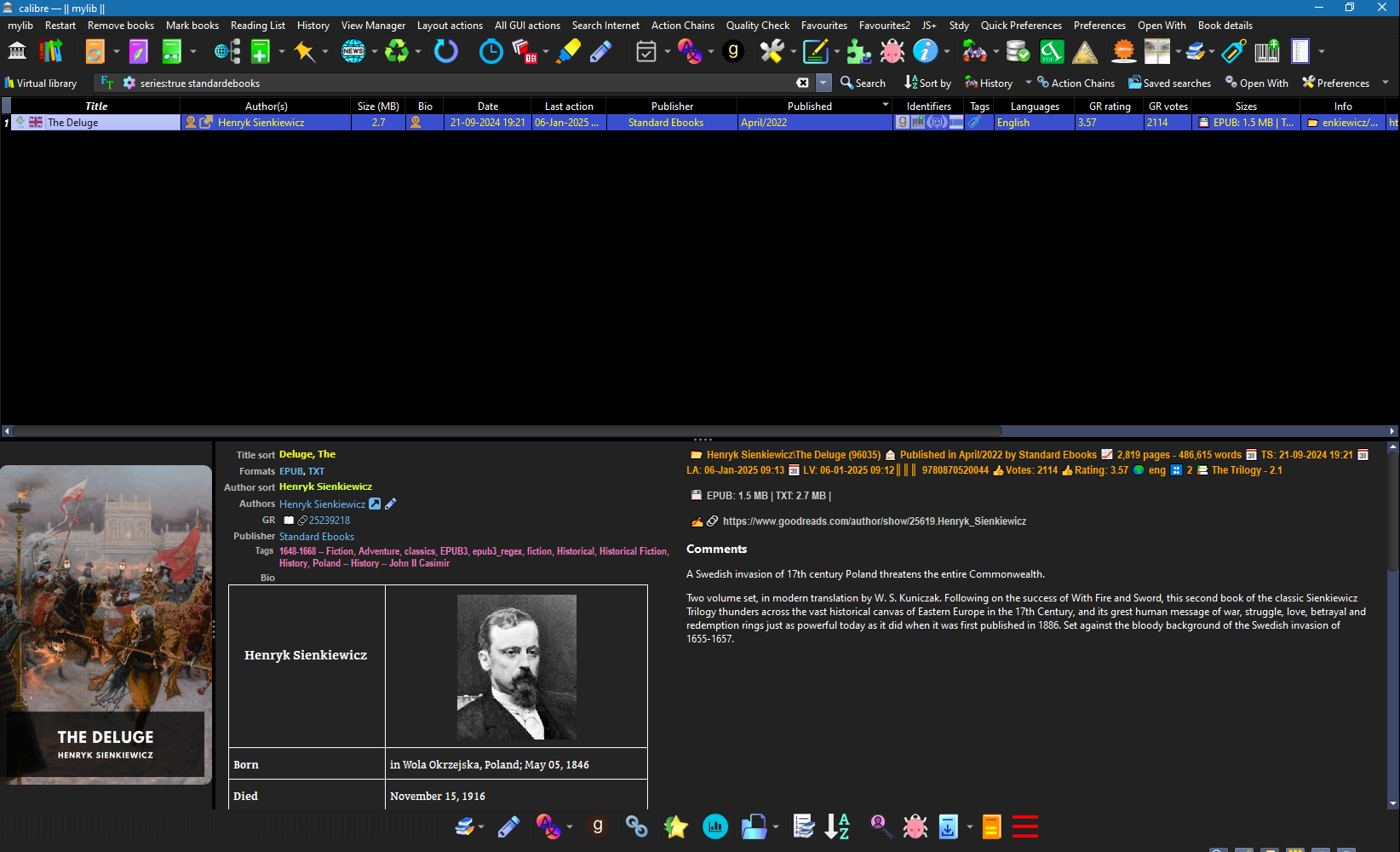The image size is (1400, 852).
Task: Open the Book details menu
Action: [x=1225, y=26]
